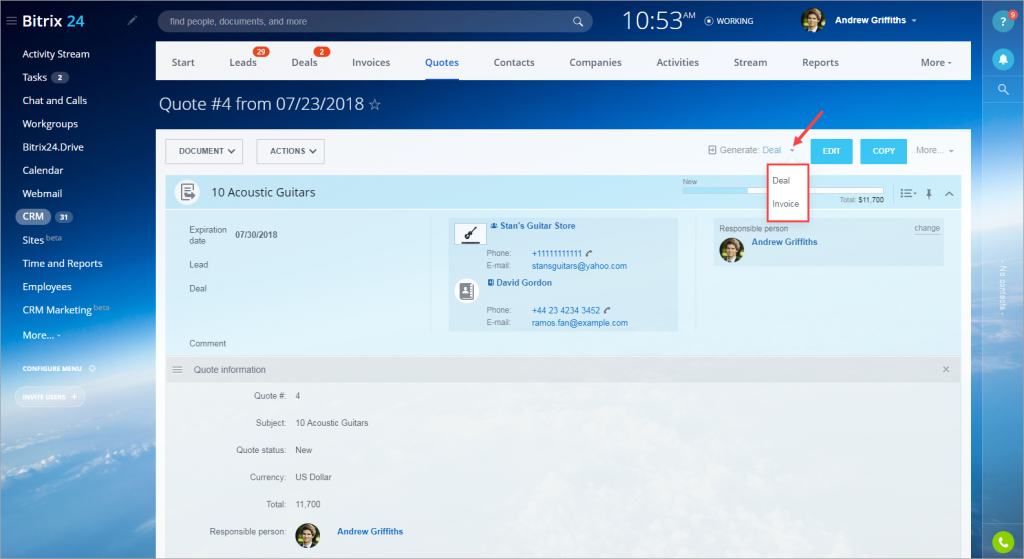Click the search magnifier in the search bar
The image size is (1024, 559).
point(578,22)
